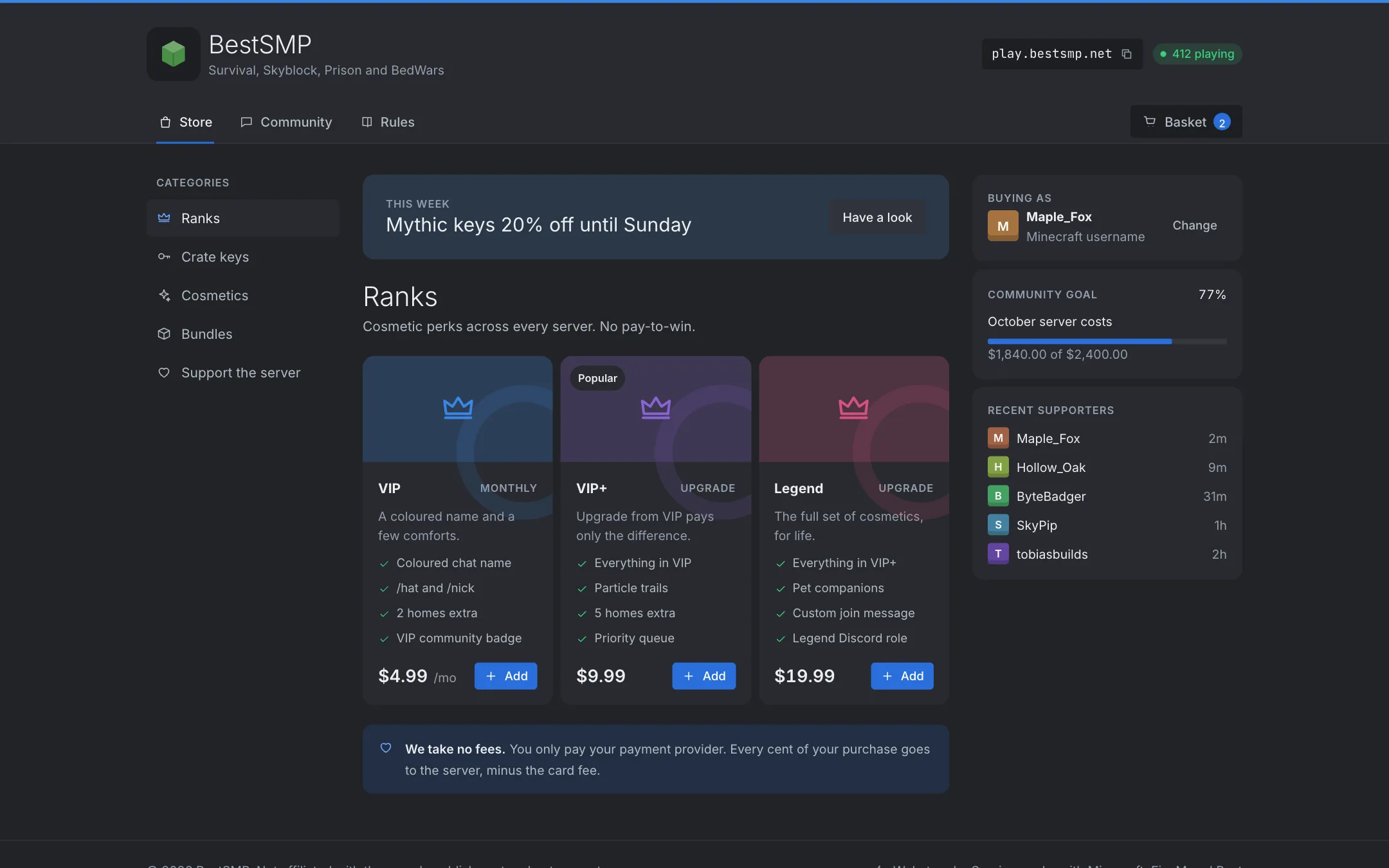Open the Store tab
1389x868 pixels.
pyautogui.click(x=185, y=122)
